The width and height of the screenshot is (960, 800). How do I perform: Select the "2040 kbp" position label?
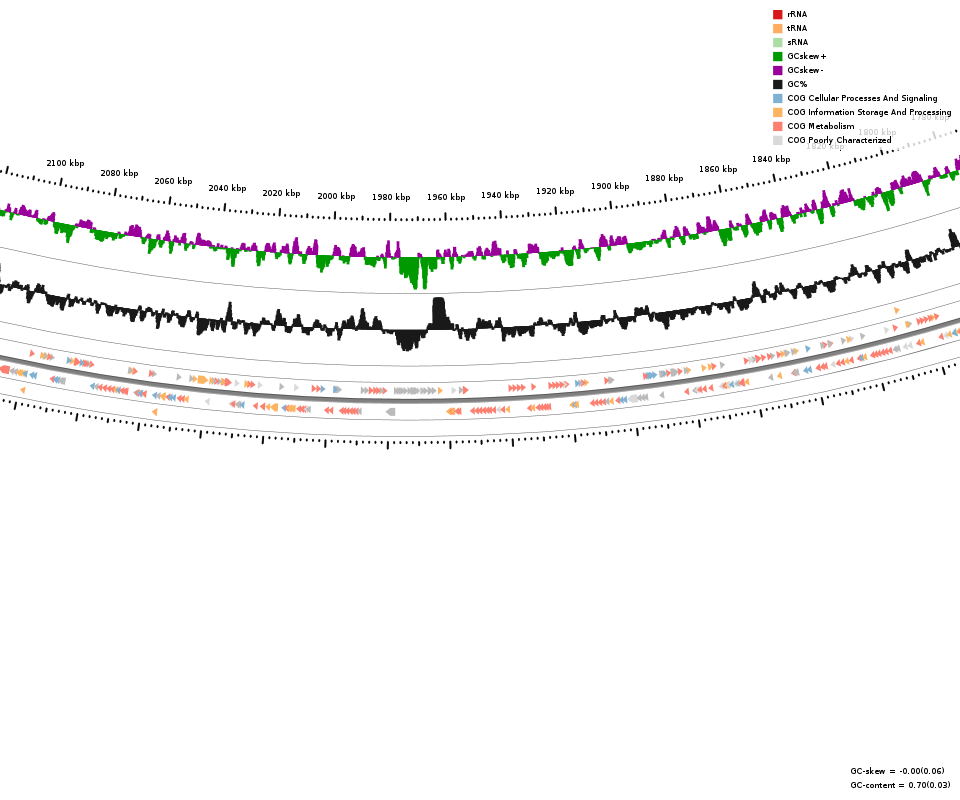pos(227,188)
